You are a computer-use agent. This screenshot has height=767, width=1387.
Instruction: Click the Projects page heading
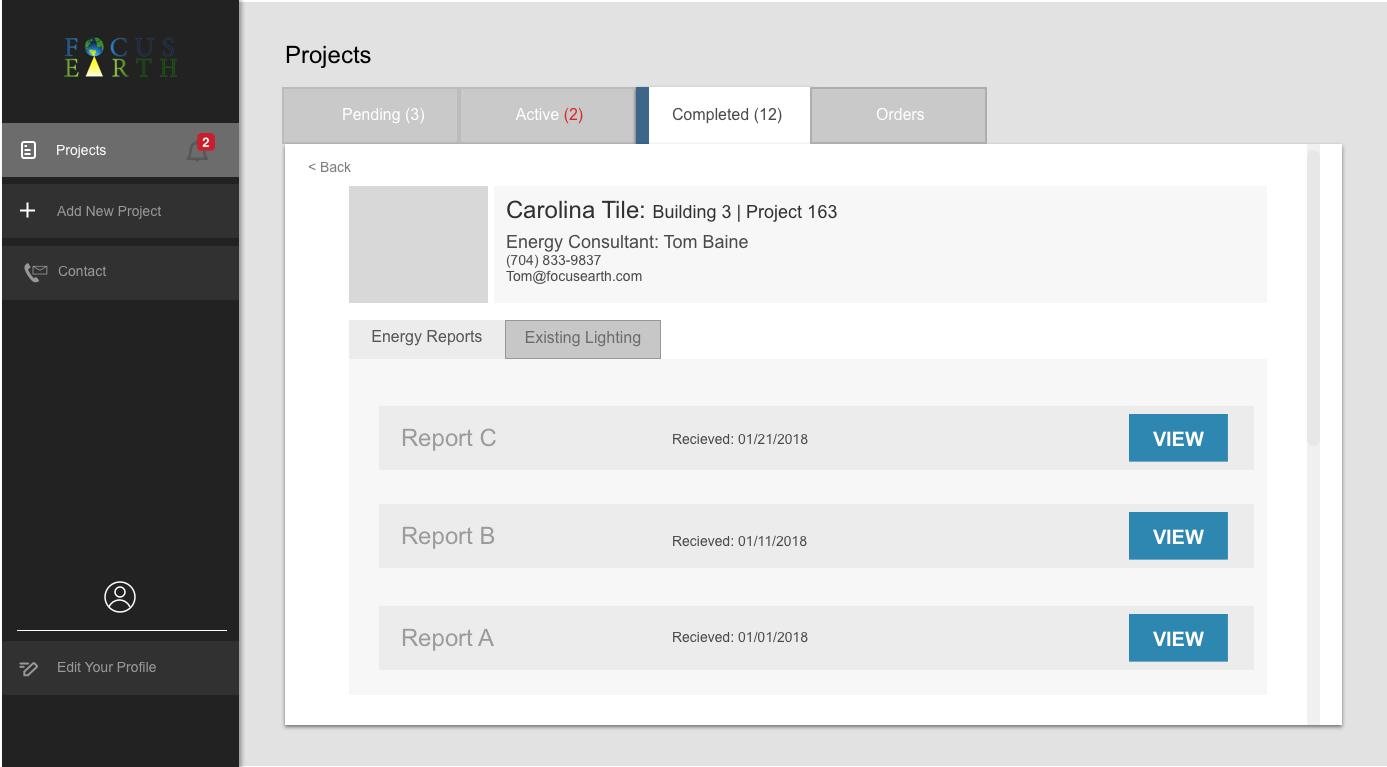pos(328,55)
